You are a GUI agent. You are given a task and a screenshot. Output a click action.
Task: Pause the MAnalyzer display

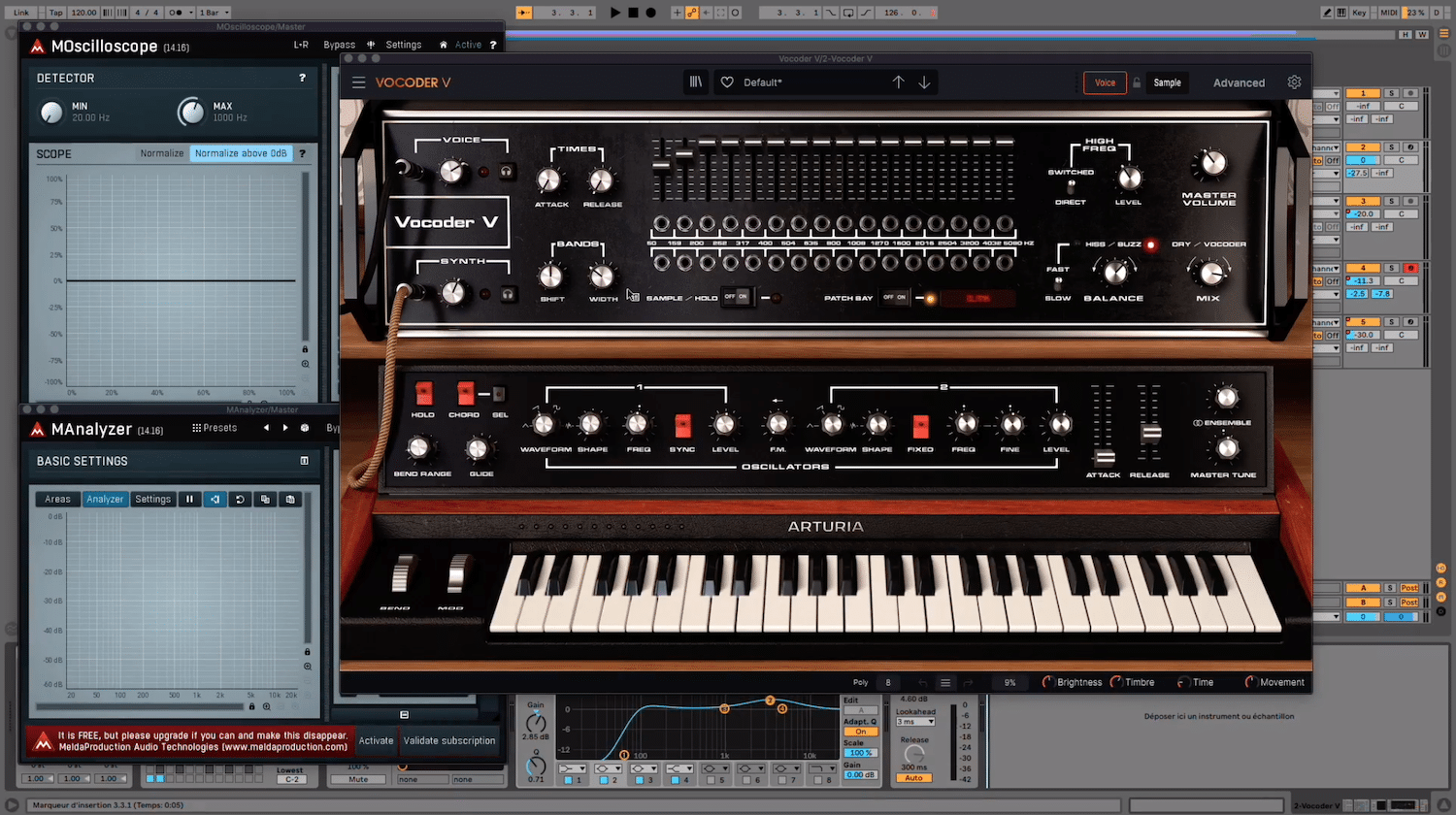coord(189,499)
